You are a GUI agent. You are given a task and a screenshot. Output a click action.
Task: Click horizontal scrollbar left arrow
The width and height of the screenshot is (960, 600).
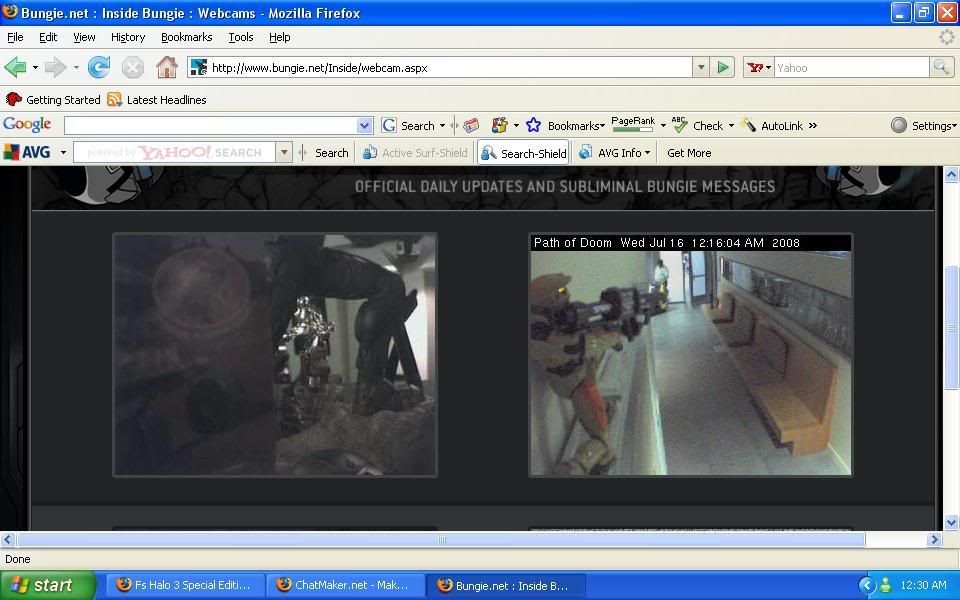click(8, 539)
